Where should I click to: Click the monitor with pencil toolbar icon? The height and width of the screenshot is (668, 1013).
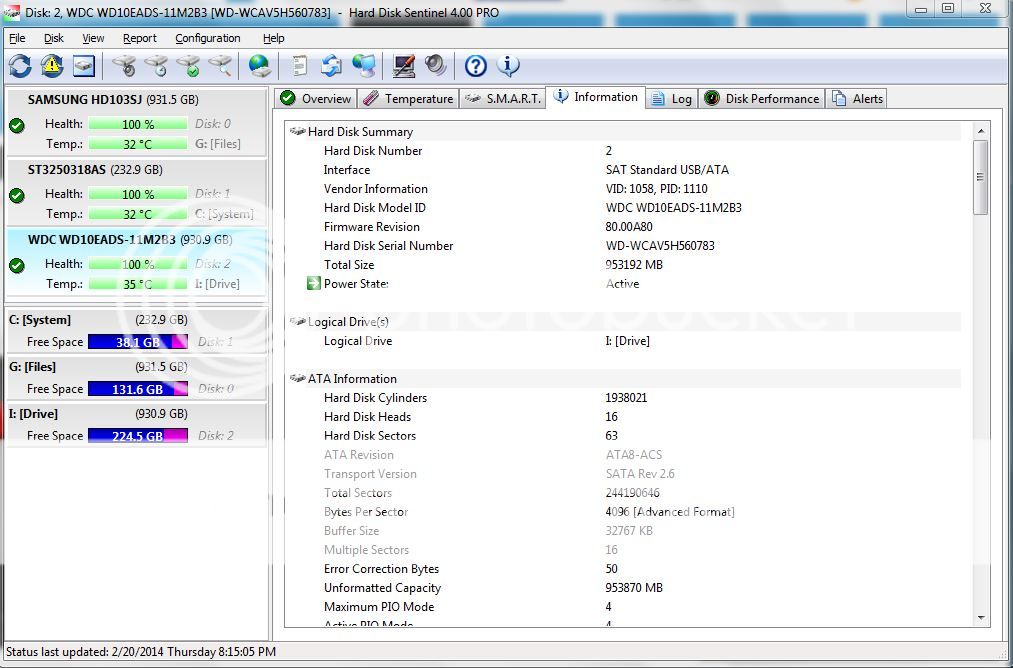click(404, 66)
